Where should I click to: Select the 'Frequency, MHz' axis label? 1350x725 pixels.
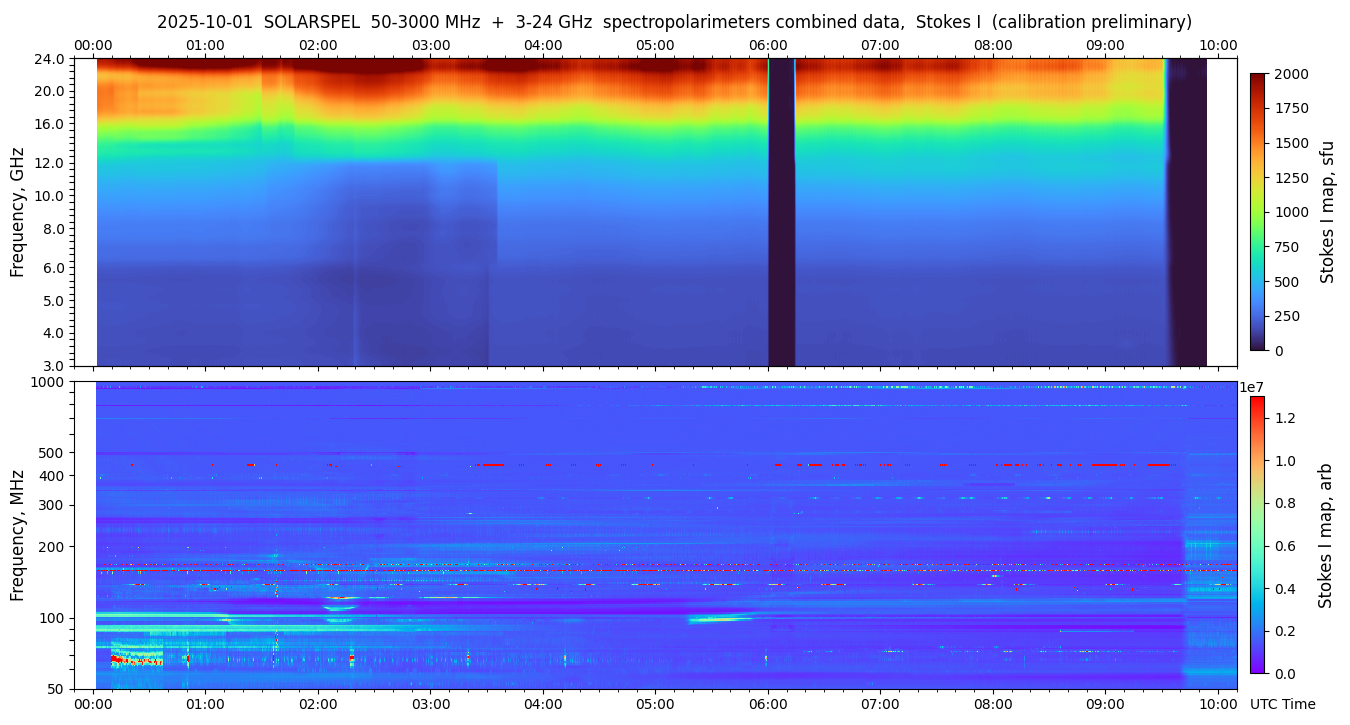pyautogui.click(x=17, y=534)
